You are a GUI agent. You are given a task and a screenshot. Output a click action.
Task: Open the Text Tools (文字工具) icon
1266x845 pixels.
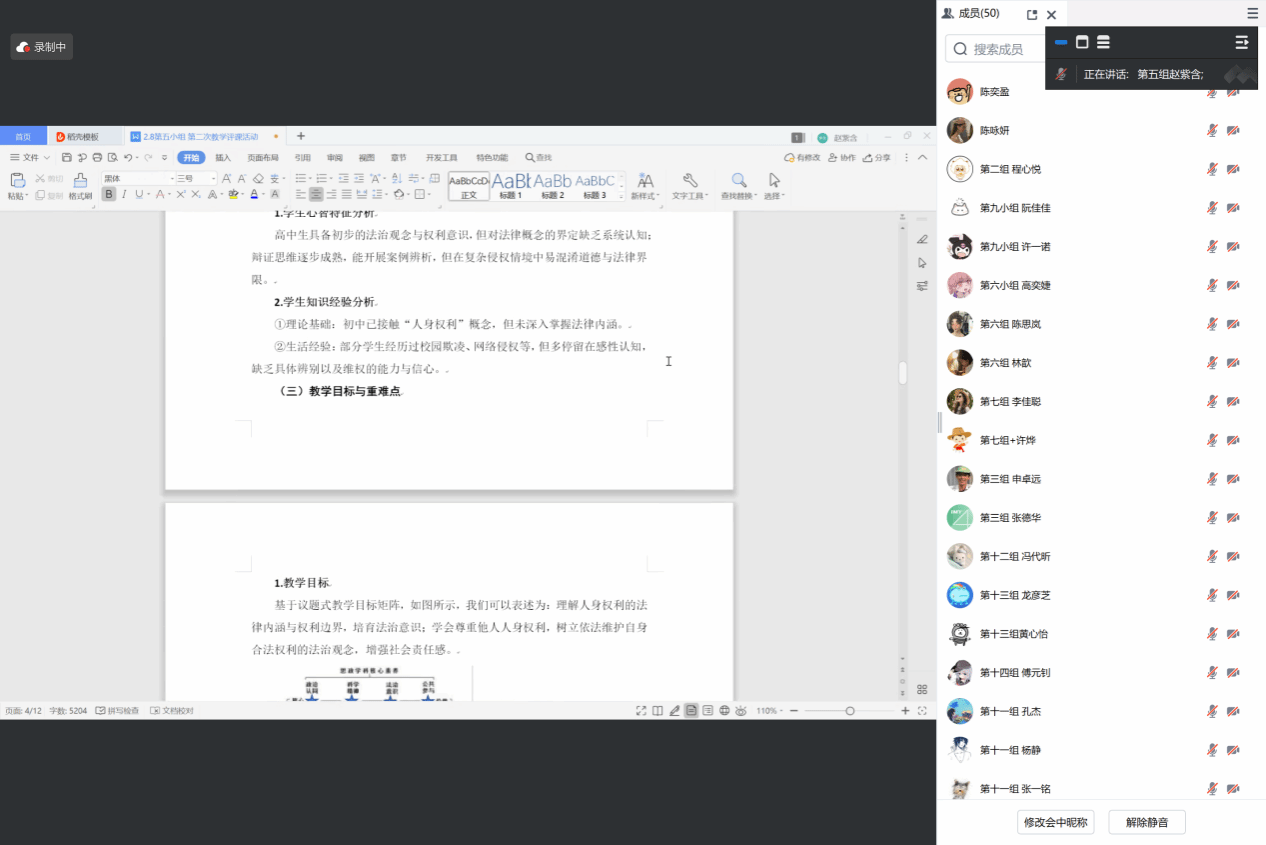689,180
